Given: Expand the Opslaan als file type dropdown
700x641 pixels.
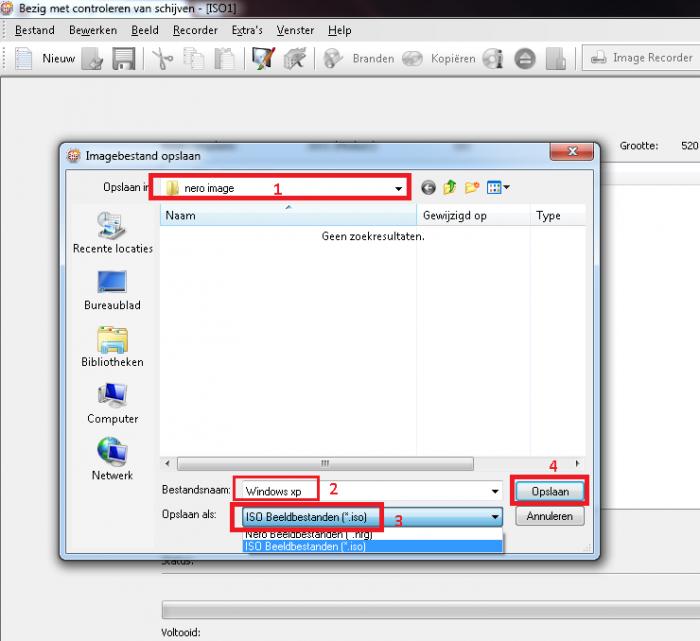Looking at the screenshot, I should click(495, 517).
